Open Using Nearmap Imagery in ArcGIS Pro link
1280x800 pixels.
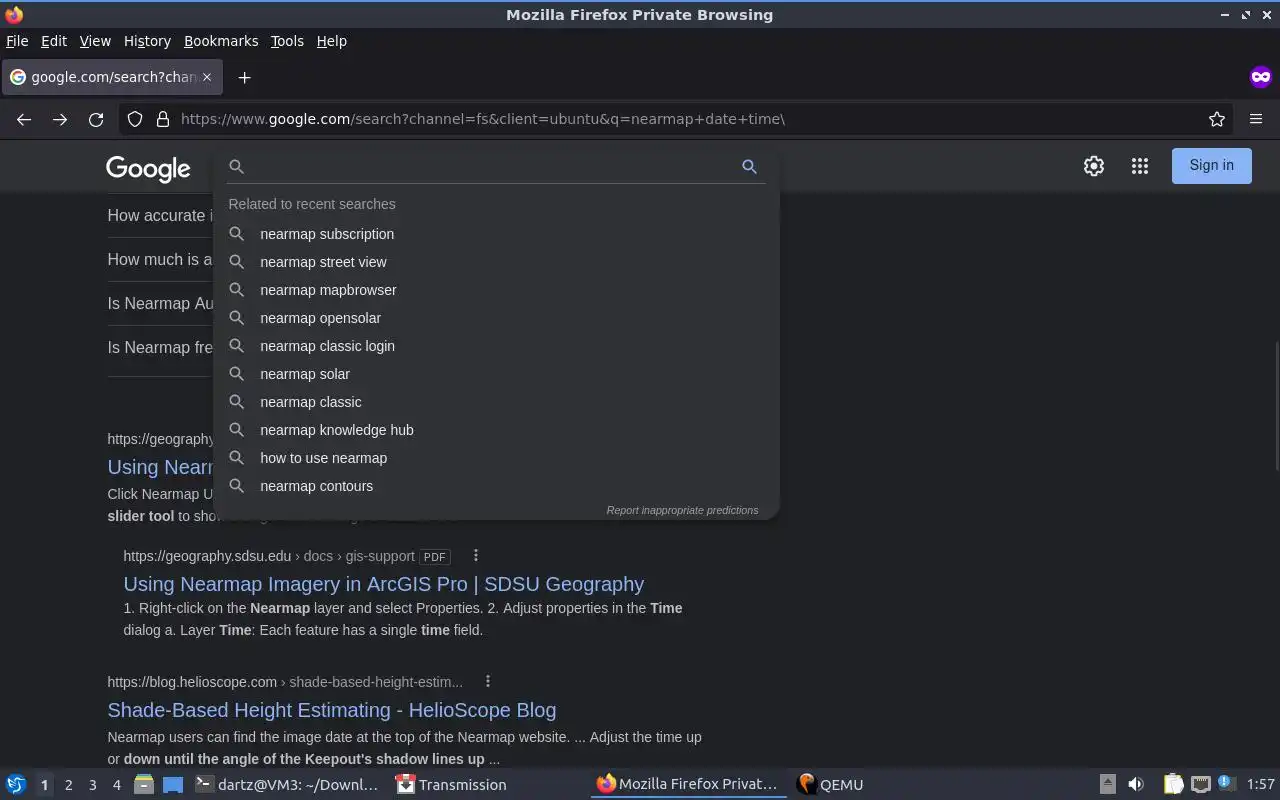[384, 584]
